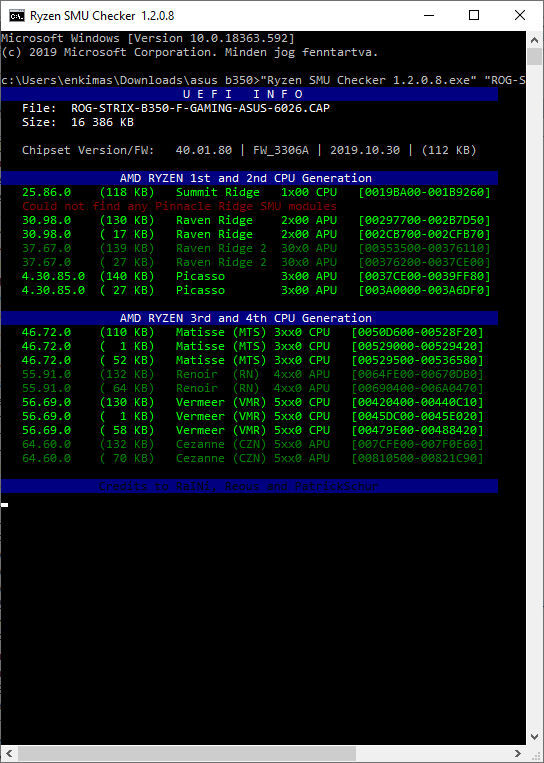Viewport: 544px width, 763px height.
Task: Click address [0045DC00-0045E020] of Vermeer
Action: tap(417, 417)
